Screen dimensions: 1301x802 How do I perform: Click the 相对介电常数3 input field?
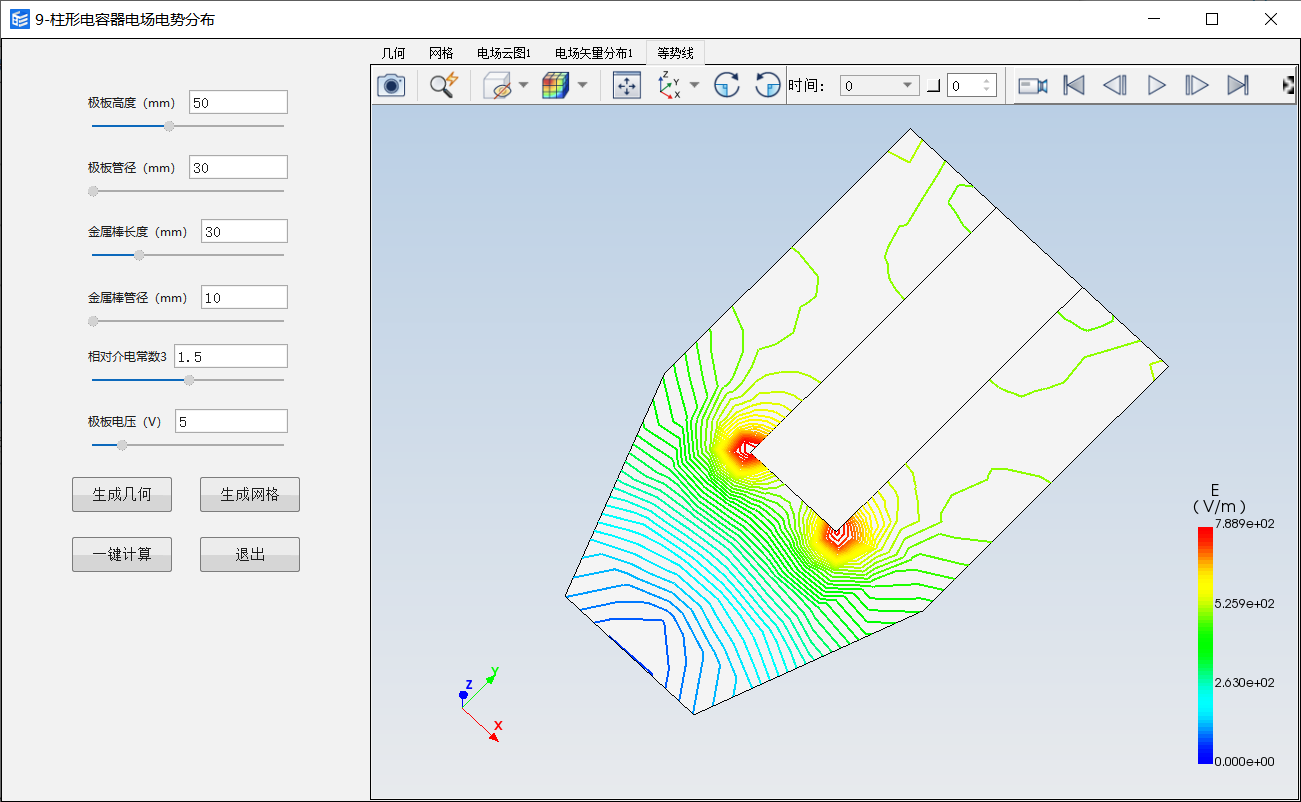[231, 356]
